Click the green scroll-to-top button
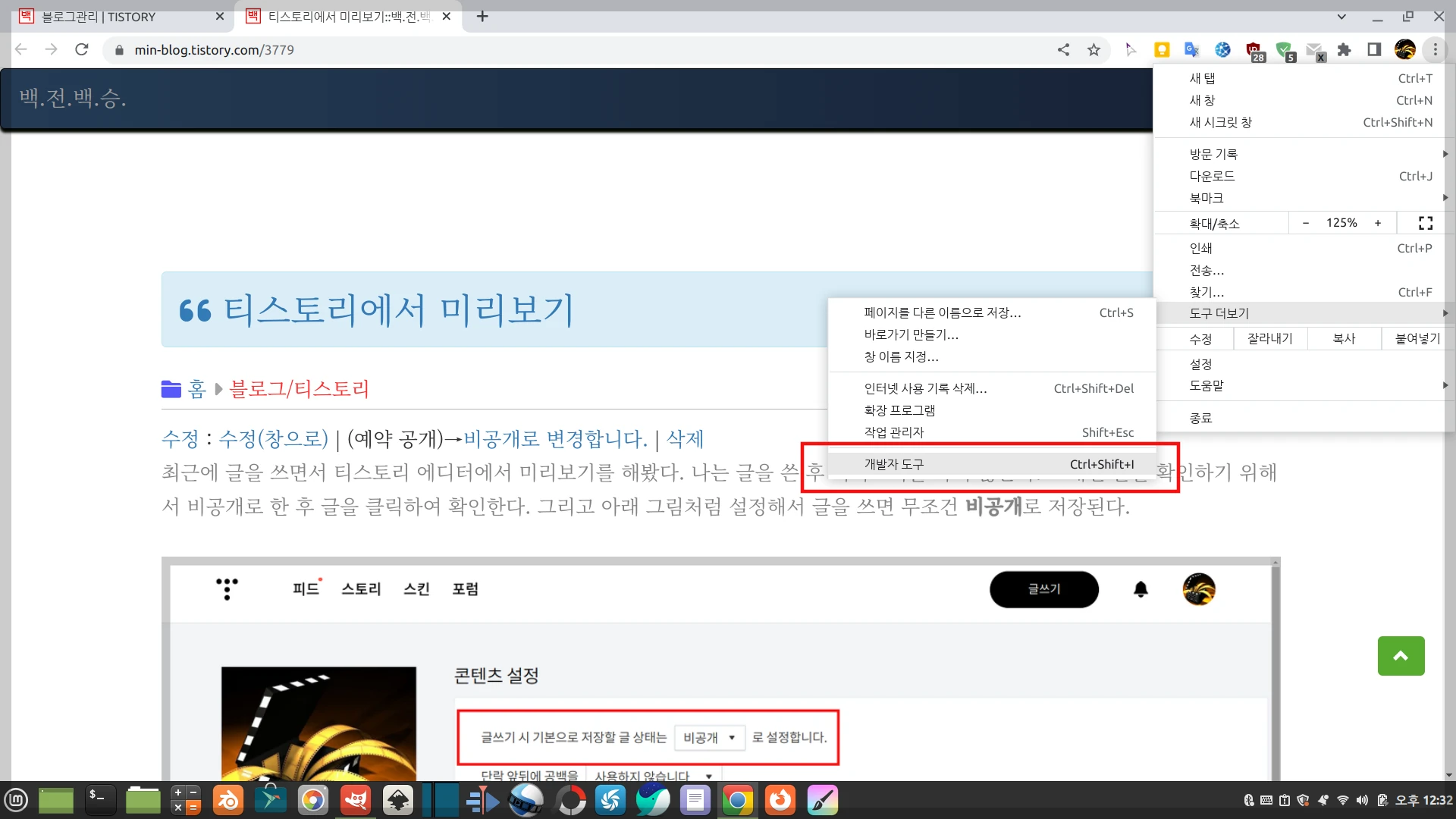This screenshot has height=819, width=1456. point(1401,655)
